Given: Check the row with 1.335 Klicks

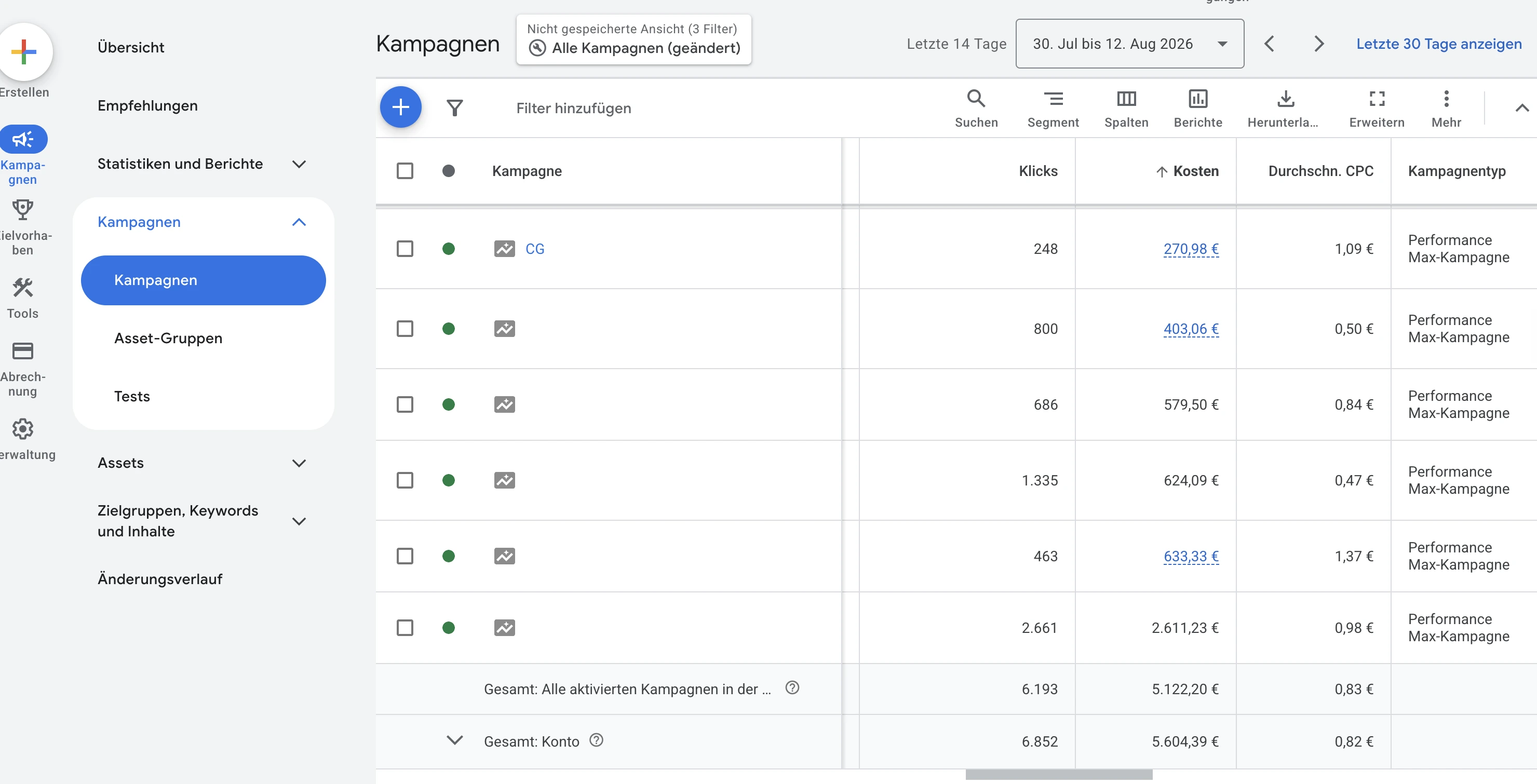Looking at the screenshot, I should (x=405, y=480).
